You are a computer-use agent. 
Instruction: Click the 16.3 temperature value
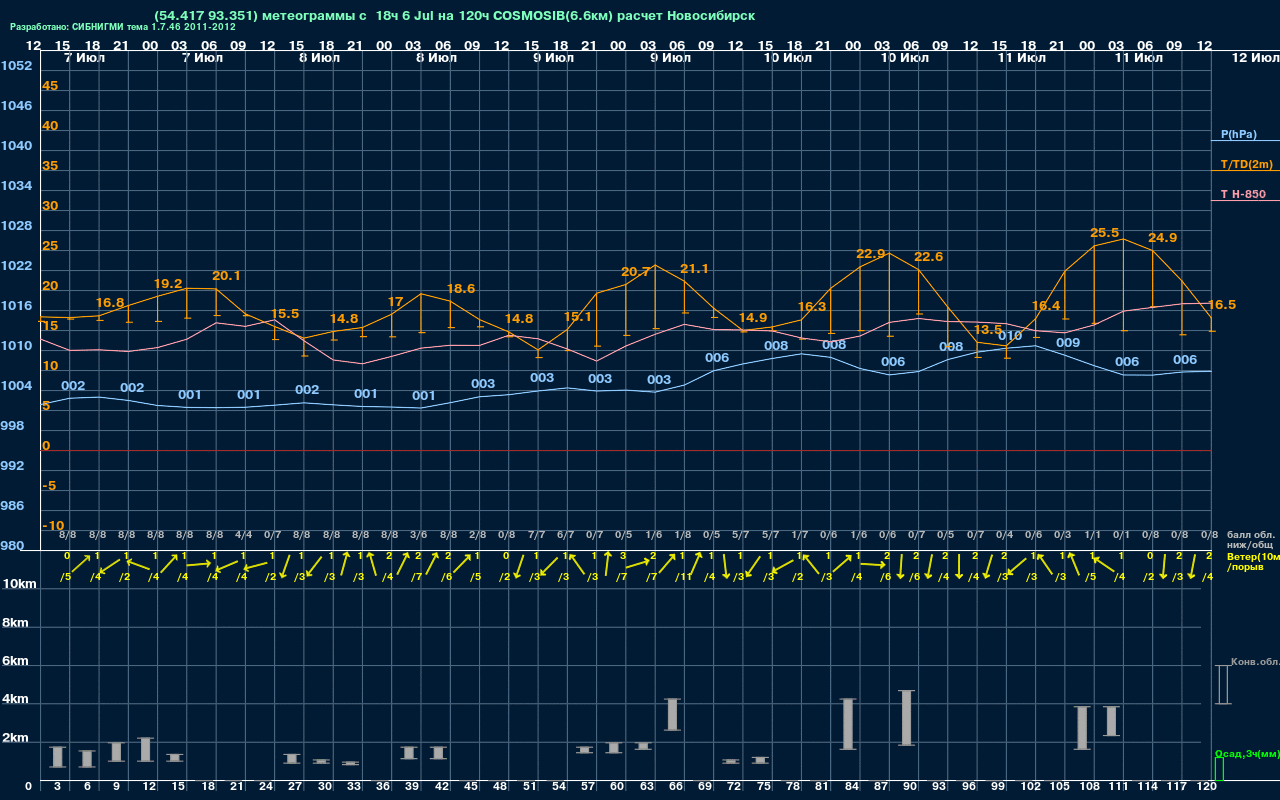click(812, 307)
